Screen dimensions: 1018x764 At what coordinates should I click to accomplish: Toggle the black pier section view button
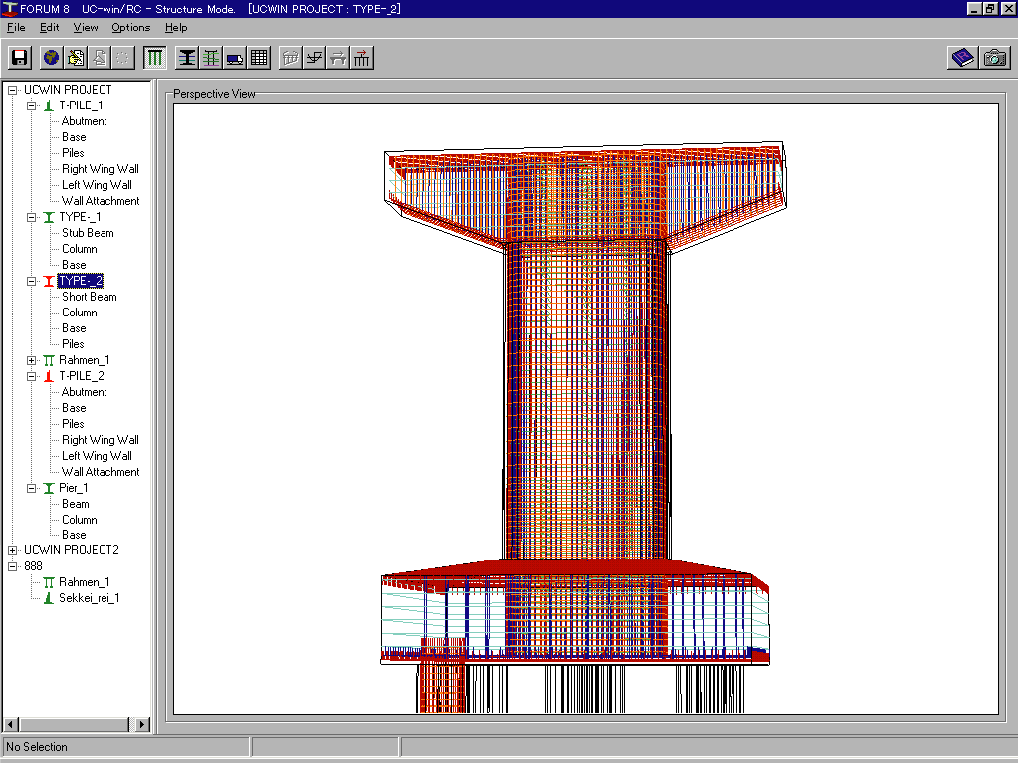pos(187,58)
